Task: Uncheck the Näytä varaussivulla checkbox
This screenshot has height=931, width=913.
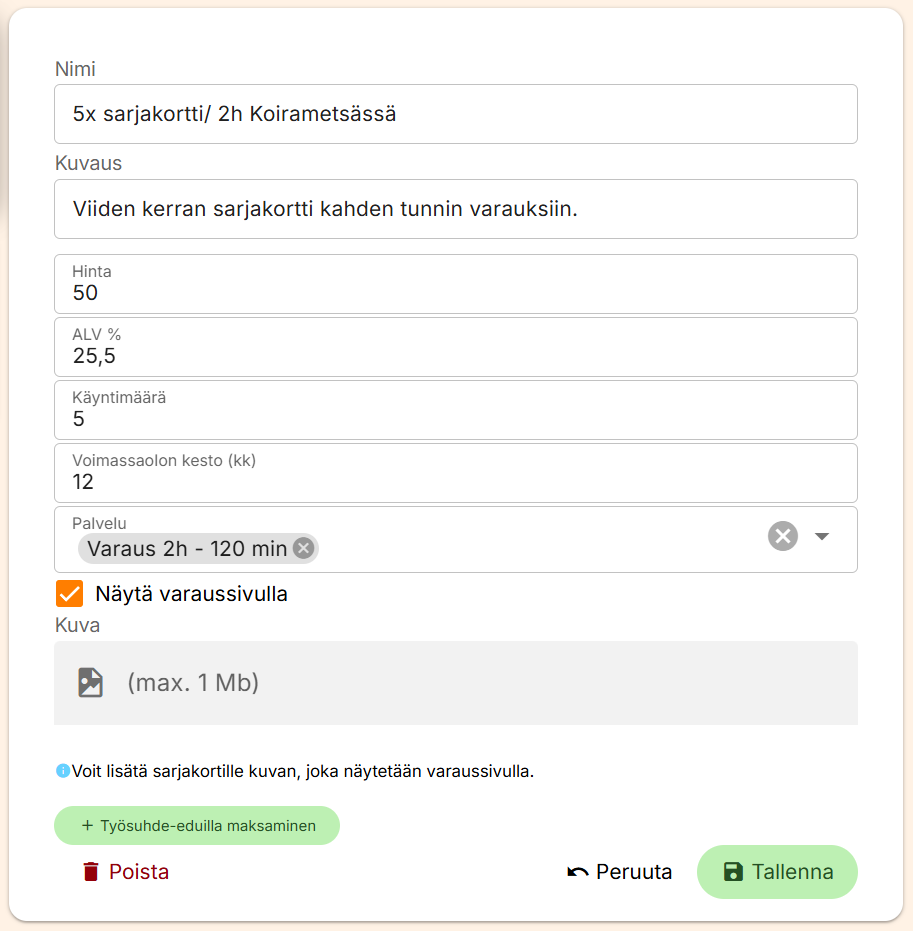Action: click(x=70, y=594)
